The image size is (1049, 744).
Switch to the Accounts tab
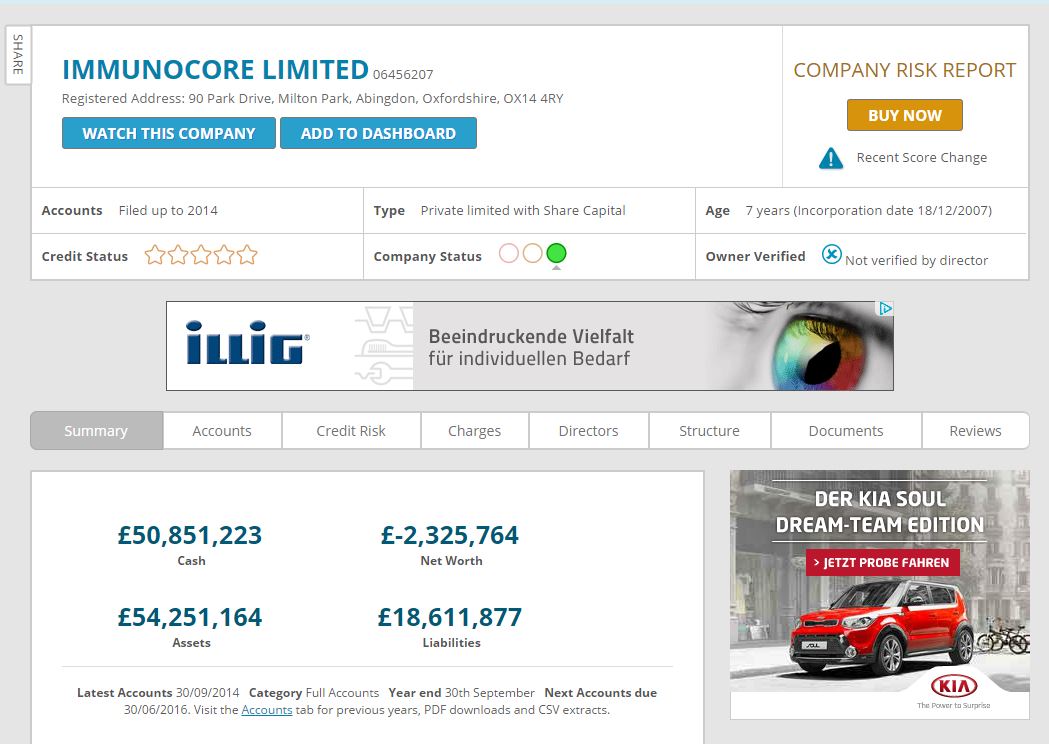(x=222, y=431)
